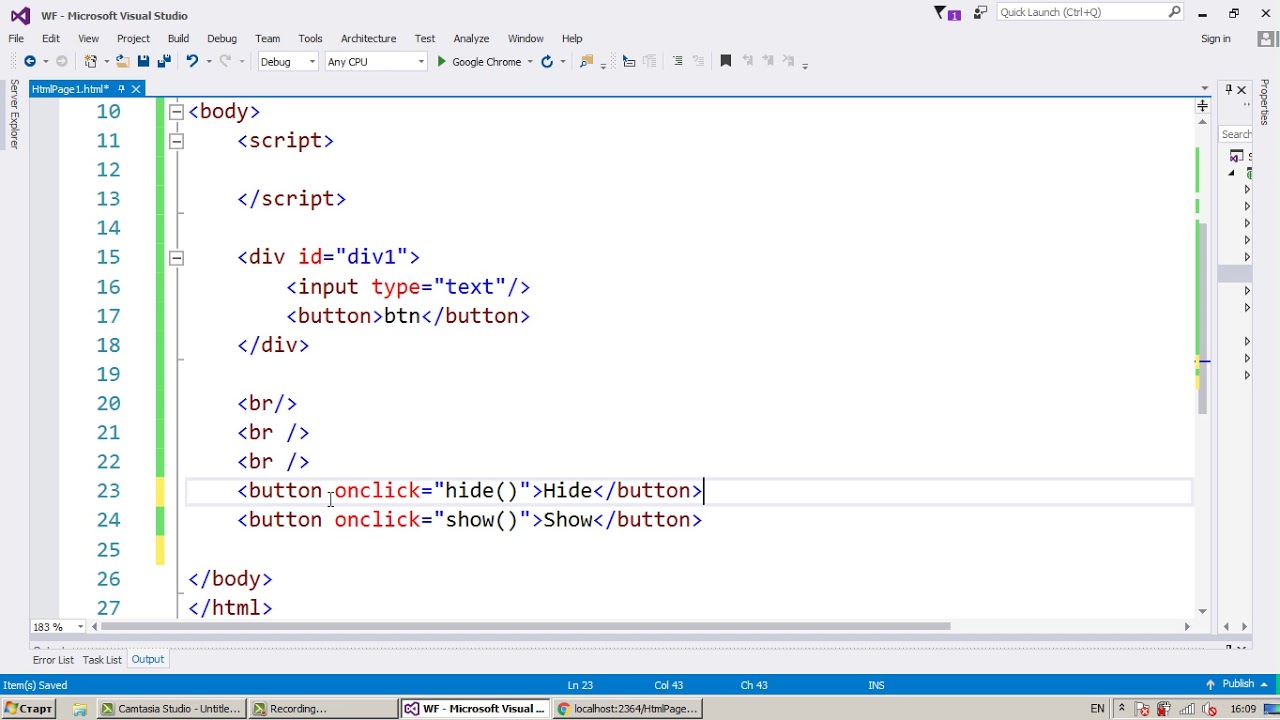Click the vertical scrollbar down arrow
1280x720 pixels.
[1203, 611]
